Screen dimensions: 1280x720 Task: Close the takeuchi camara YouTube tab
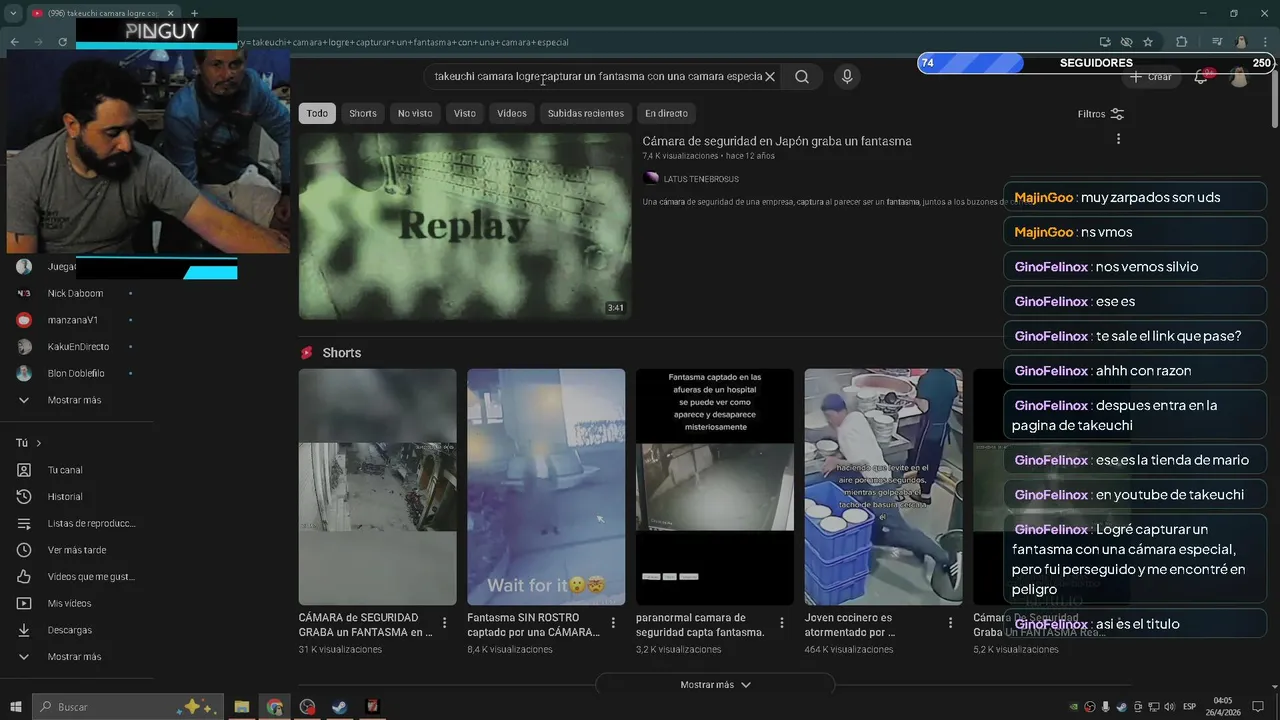[x=170, y=13]
